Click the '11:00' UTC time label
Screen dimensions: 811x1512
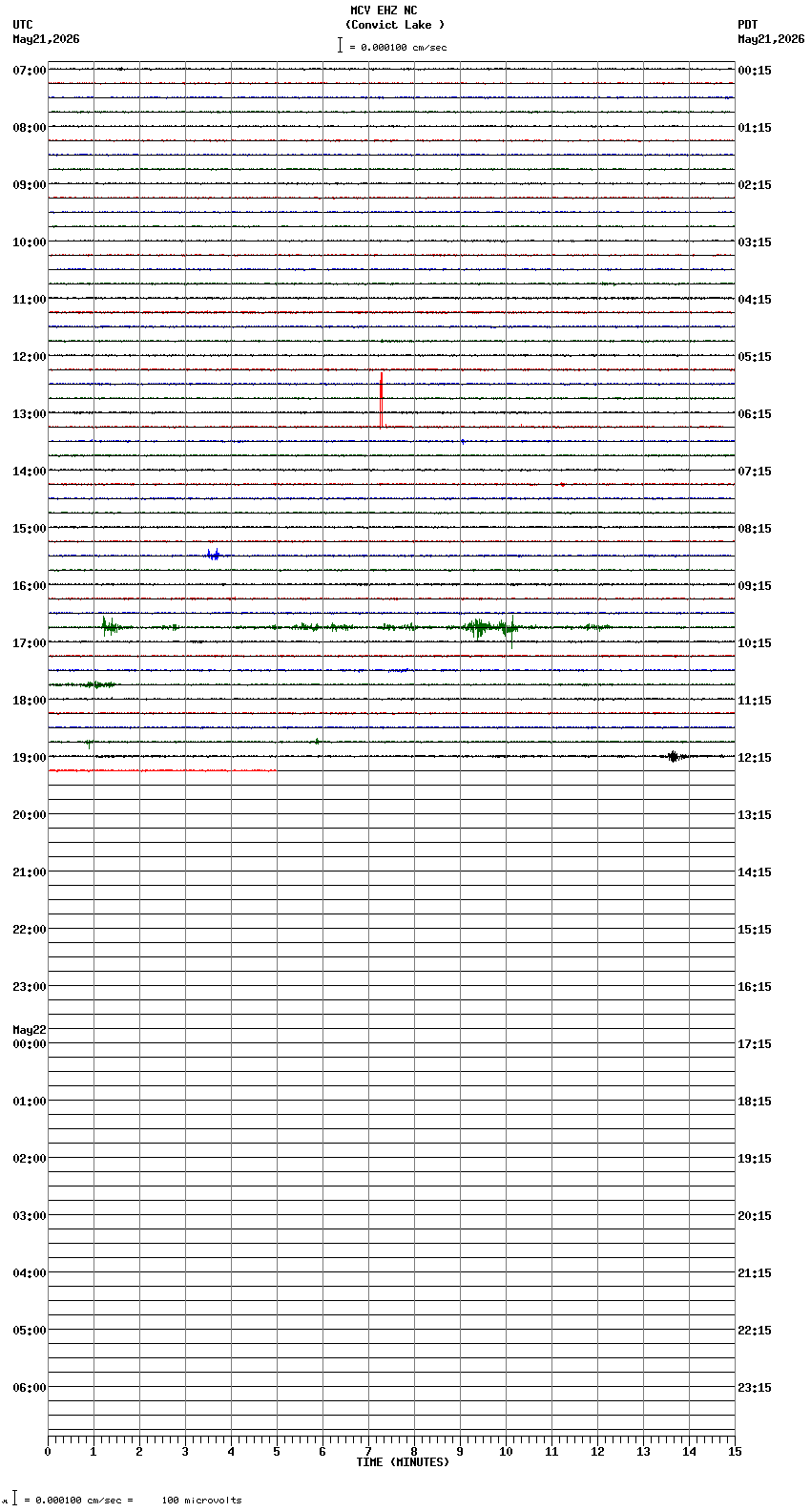pos(30,300)
